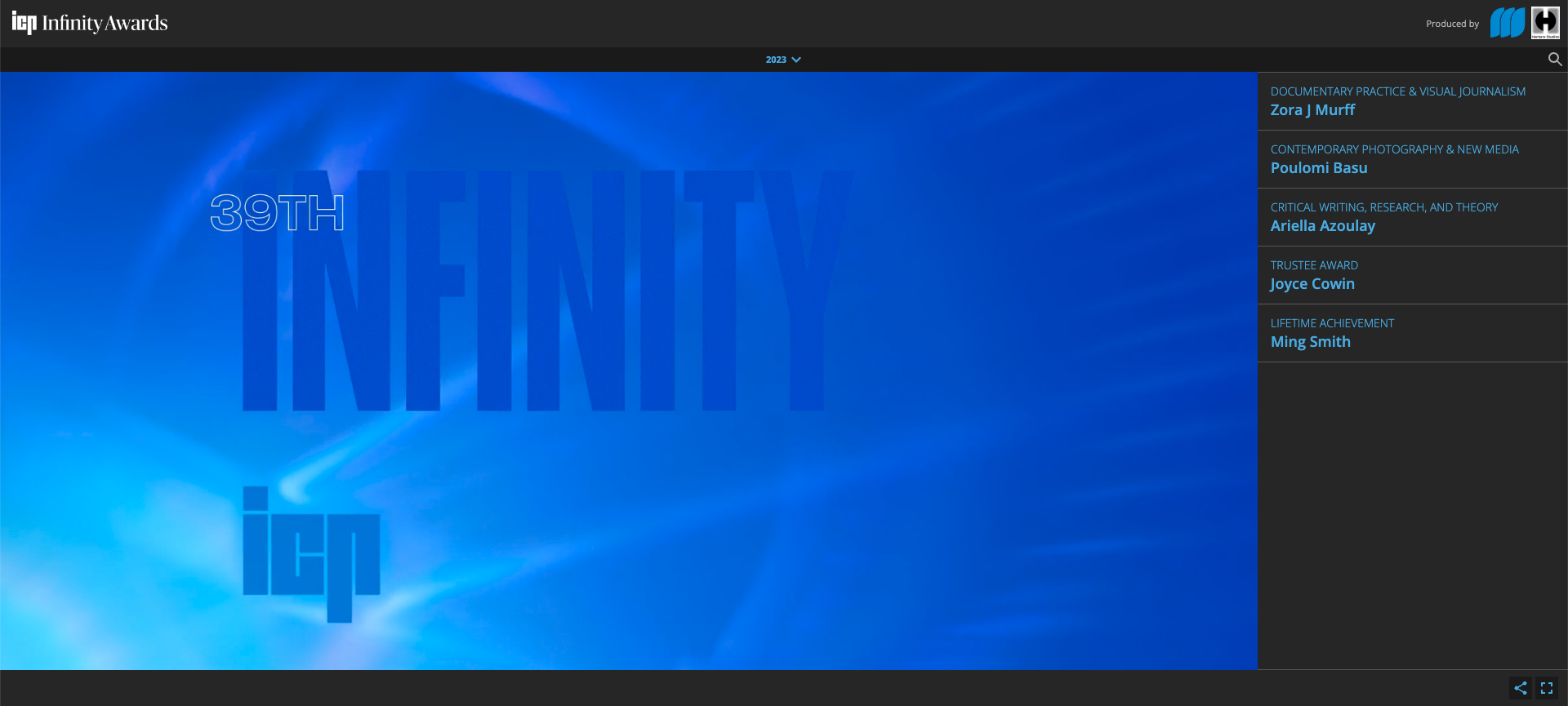
Task: Click the share icon at bottom right
Action: [x=1521, y=688]
